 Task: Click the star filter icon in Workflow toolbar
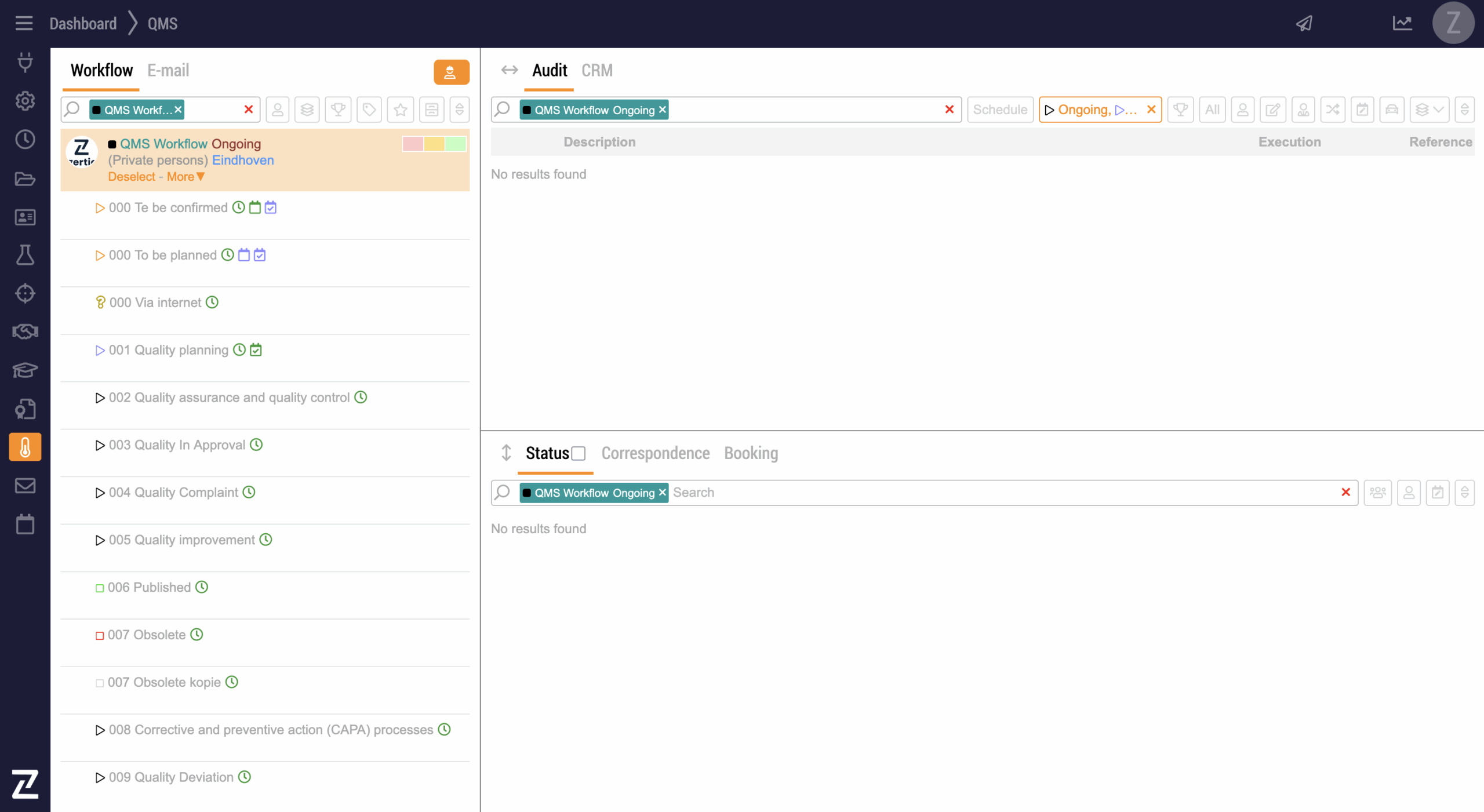400,110
